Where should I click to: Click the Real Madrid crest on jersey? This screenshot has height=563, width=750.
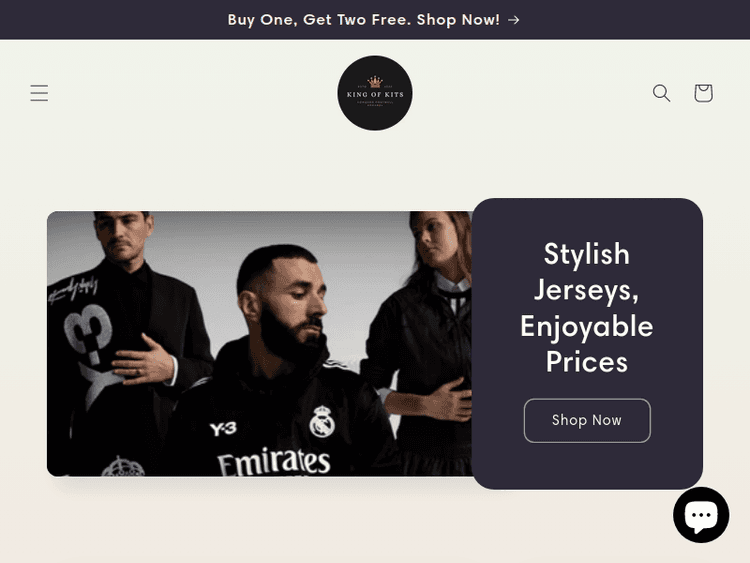coord(322,421)
